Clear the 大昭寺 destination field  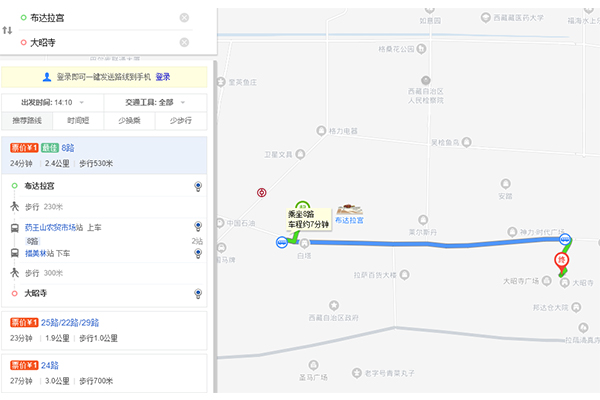point(184,42)
